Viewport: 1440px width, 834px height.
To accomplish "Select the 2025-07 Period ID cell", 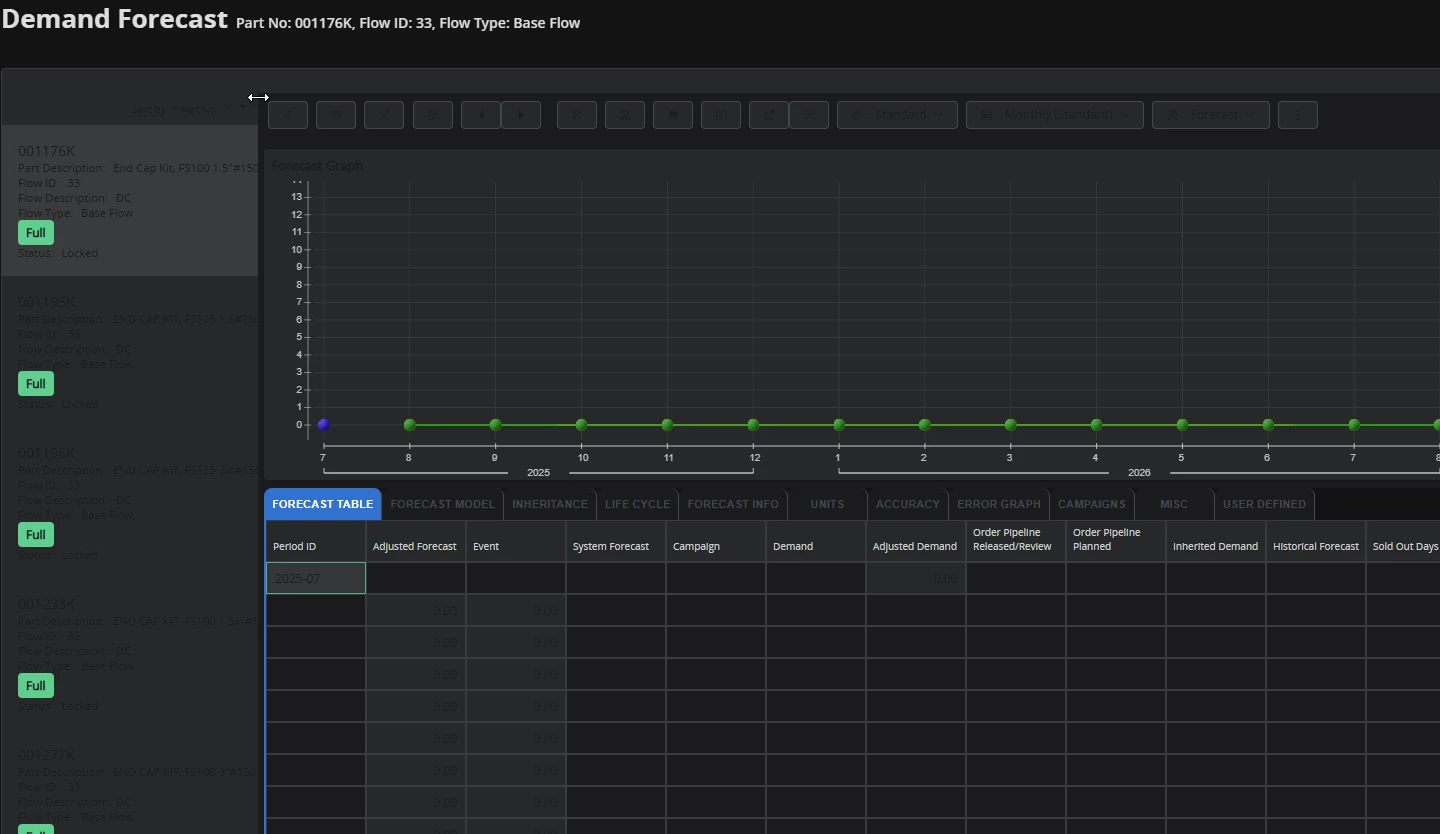I will click(x=316, y=578).
